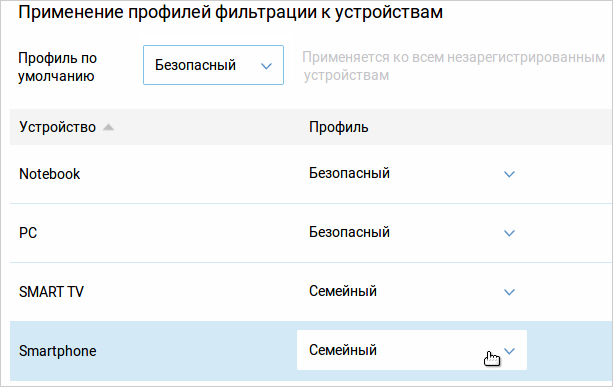Viewport: 613px width, 387px height.
Task: Expand the SMART TV profile chevron
Action: pyautogui.click(x=509, y=292)
